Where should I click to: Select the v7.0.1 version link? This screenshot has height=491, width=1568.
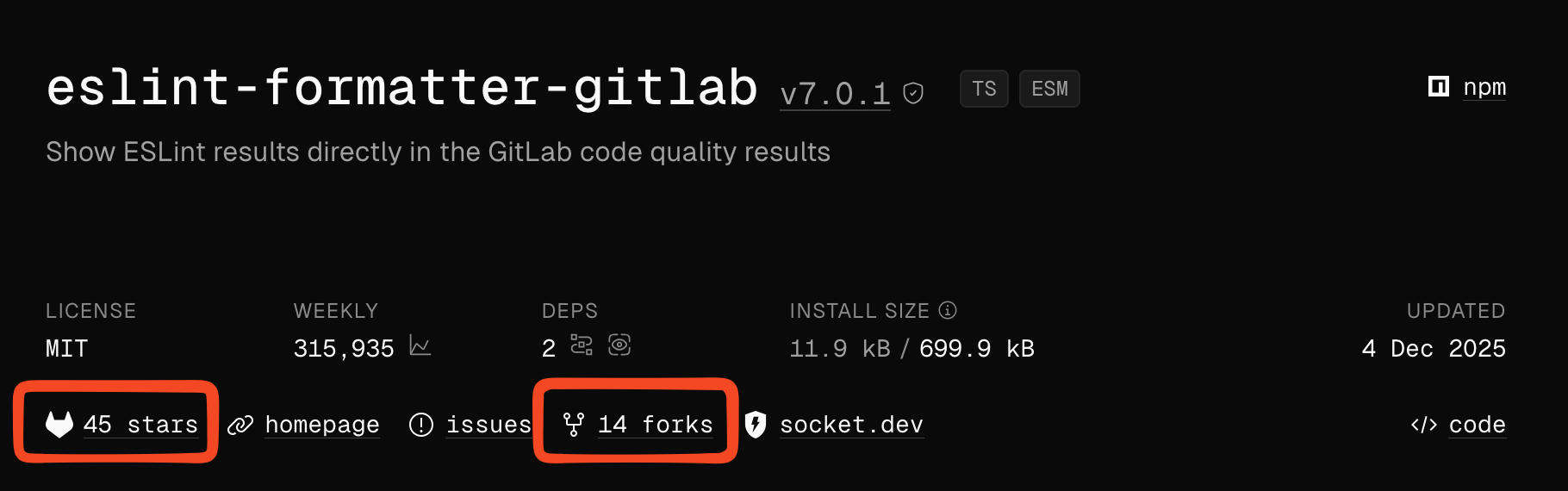click(x=835, y=93)
